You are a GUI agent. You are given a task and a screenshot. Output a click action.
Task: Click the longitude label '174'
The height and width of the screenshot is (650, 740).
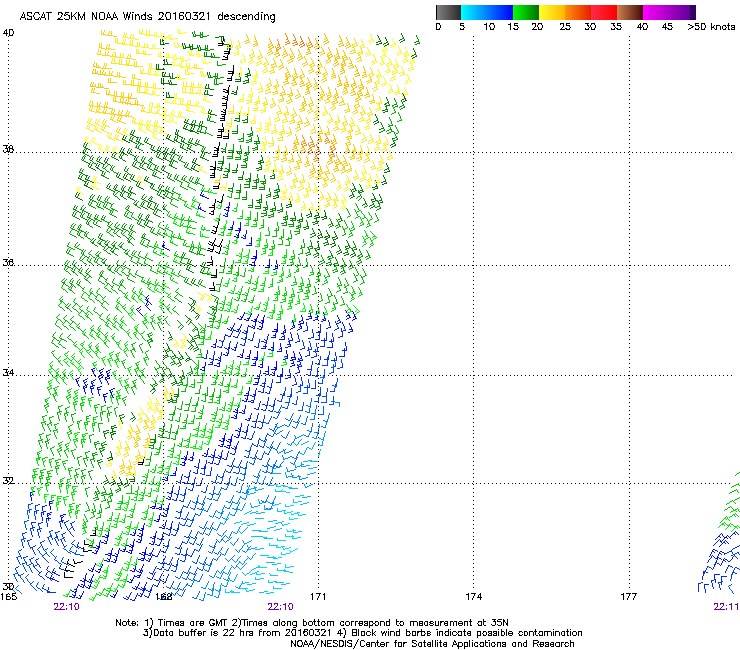pos(473,597)
